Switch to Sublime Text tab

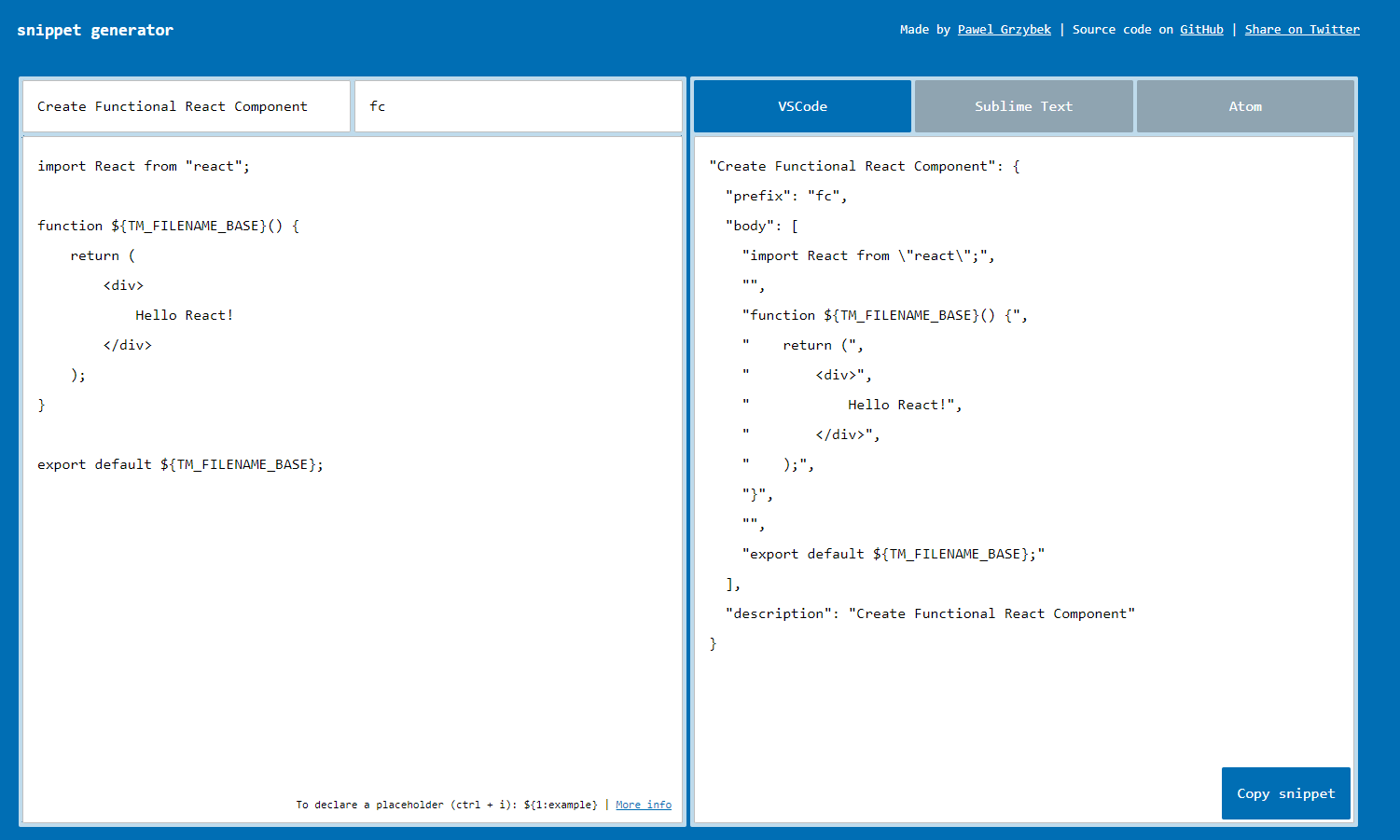click(1023, 106)
